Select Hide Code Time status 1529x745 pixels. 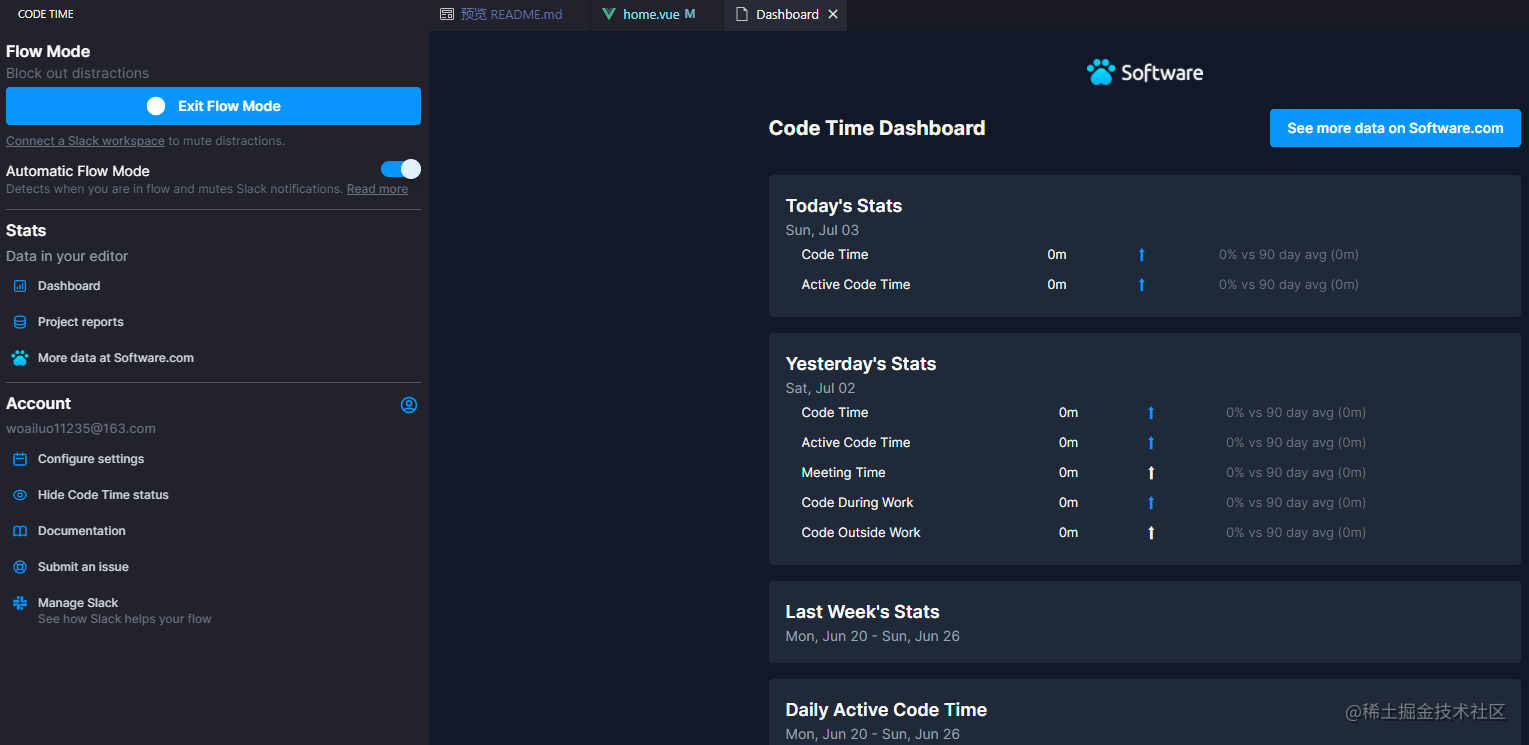click(x=103, y=495)
